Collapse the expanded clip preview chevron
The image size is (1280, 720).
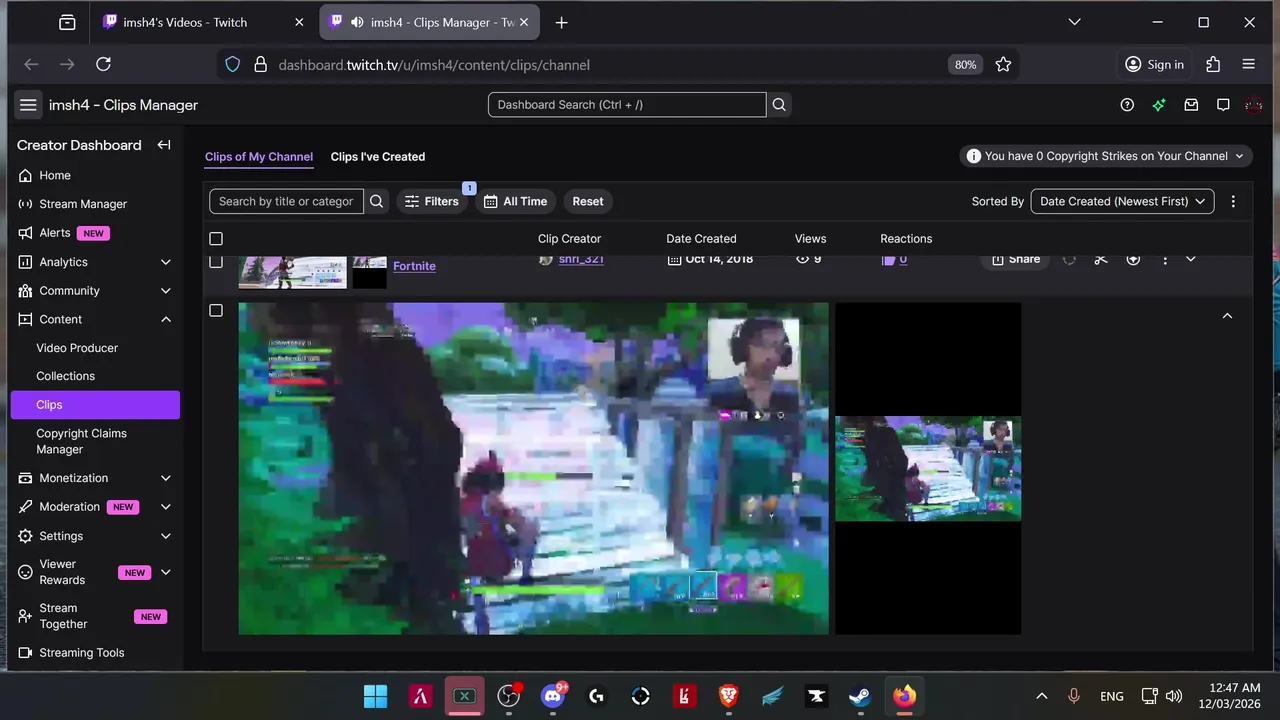click(1227, 316)
